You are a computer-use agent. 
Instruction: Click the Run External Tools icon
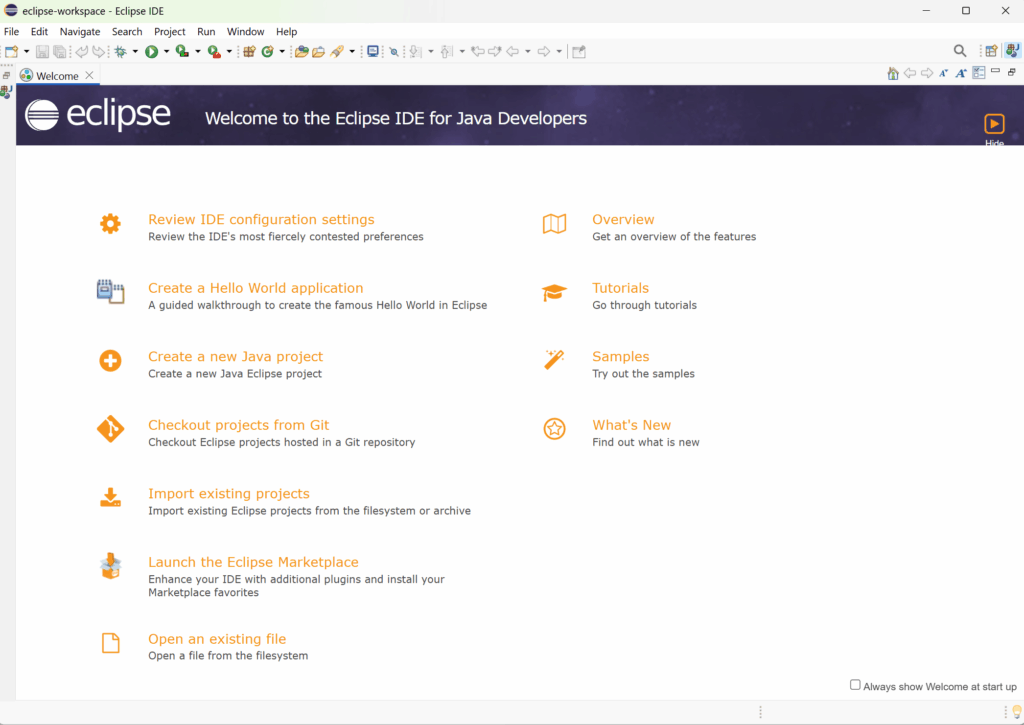click(214, 52)
